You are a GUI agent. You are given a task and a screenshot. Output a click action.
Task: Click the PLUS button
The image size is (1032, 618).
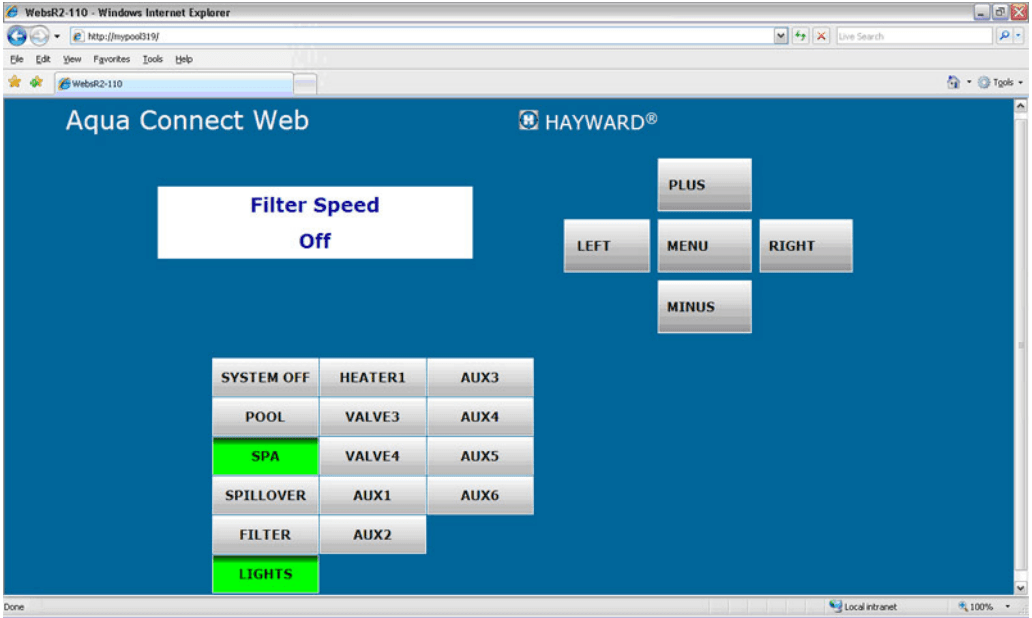[x=704, y=184]
